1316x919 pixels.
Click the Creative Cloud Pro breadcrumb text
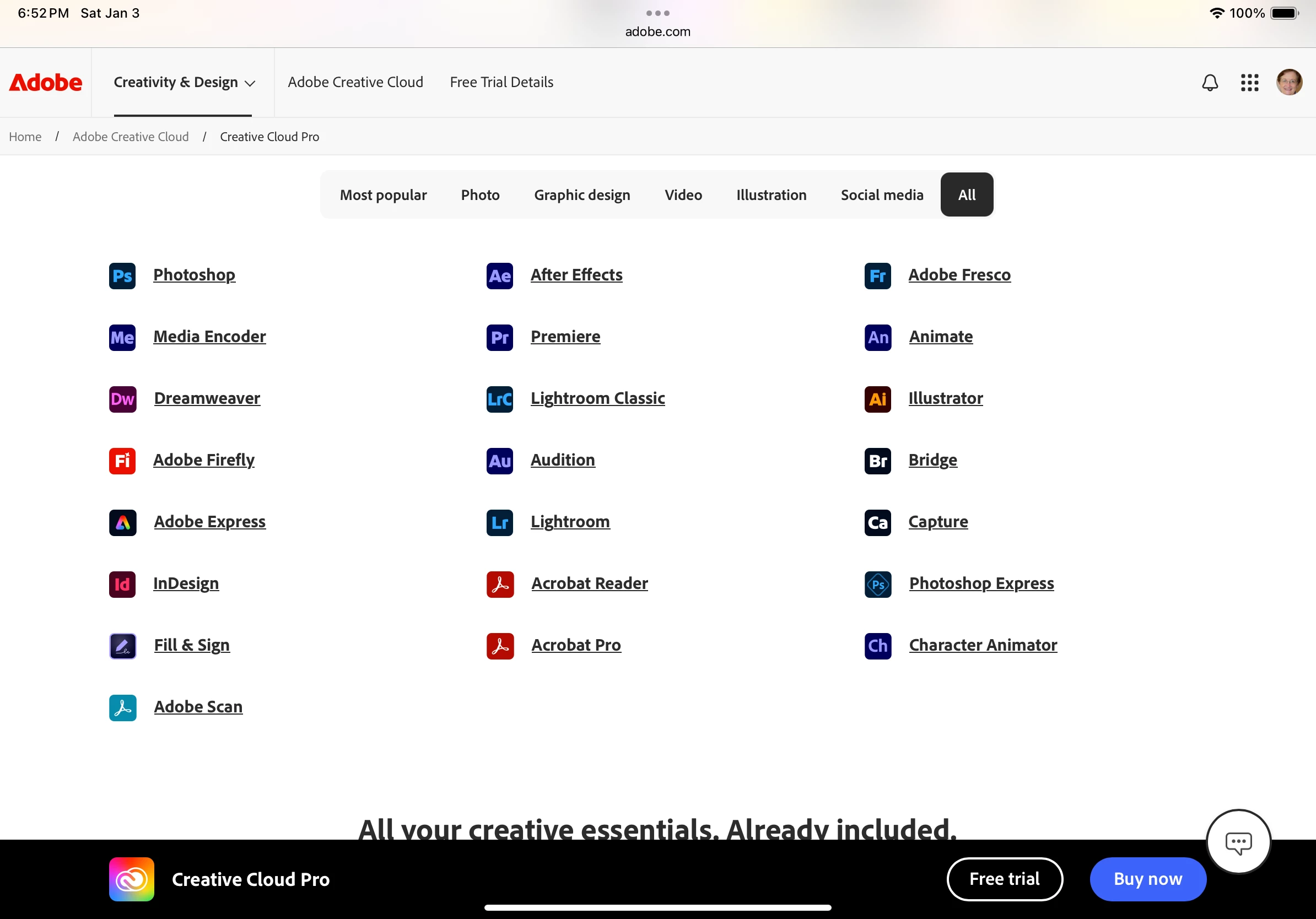pyautogui.click(x=269, y=137)
